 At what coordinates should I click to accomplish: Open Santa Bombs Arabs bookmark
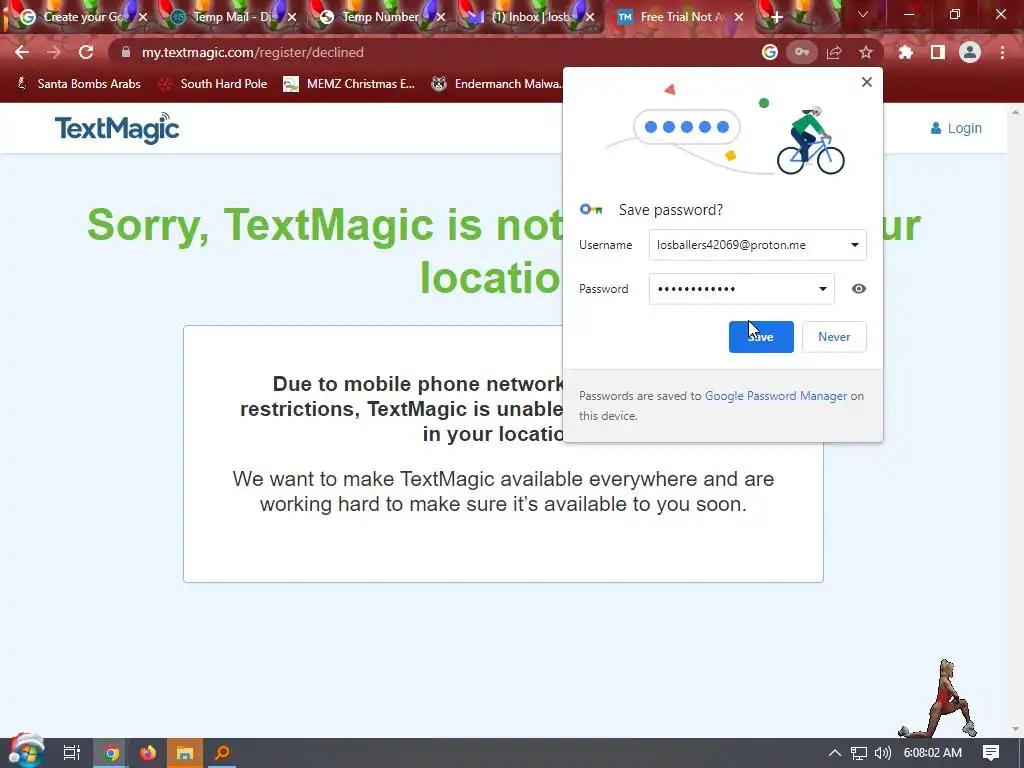[x=78, y=84]
